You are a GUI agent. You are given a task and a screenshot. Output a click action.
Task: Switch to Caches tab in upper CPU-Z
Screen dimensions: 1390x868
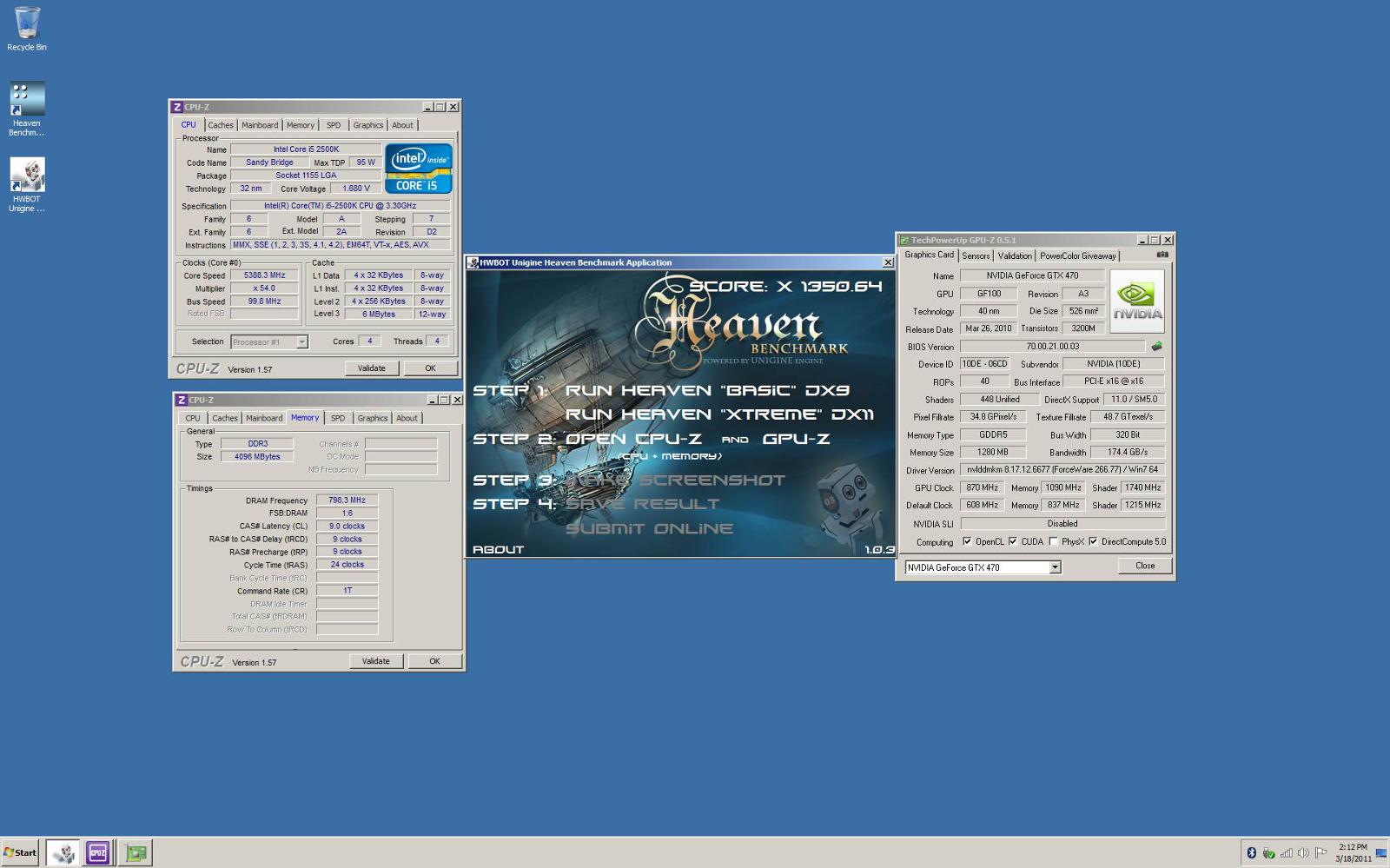(221, 125)
